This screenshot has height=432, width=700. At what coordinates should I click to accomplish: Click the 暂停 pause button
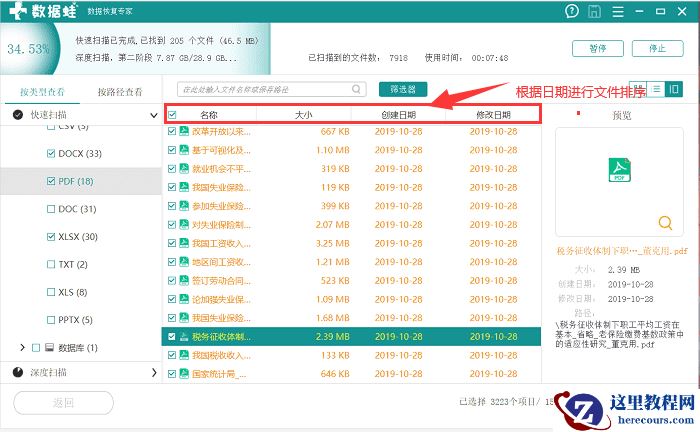click(598, 48)
